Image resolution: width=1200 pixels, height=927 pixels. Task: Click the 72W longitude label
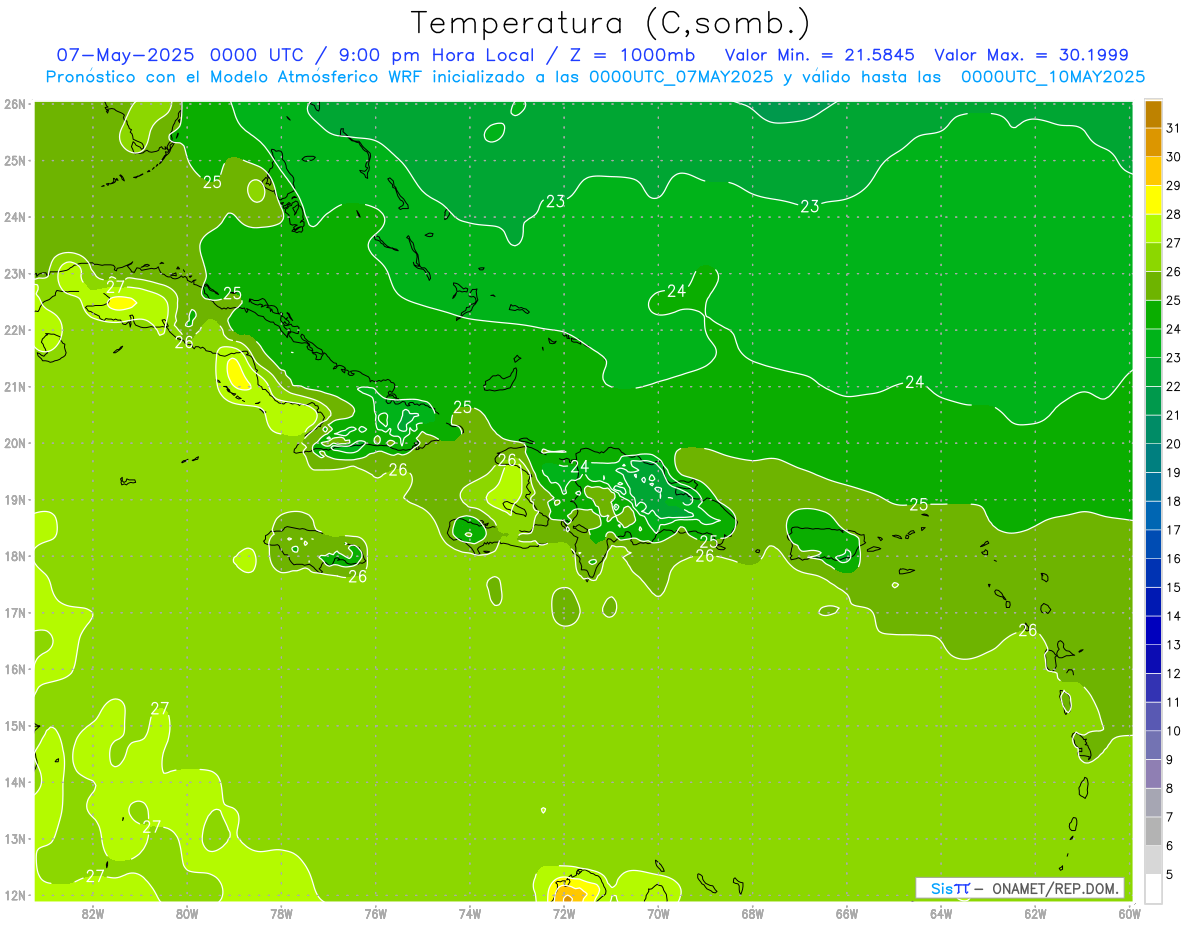[564, 913]
